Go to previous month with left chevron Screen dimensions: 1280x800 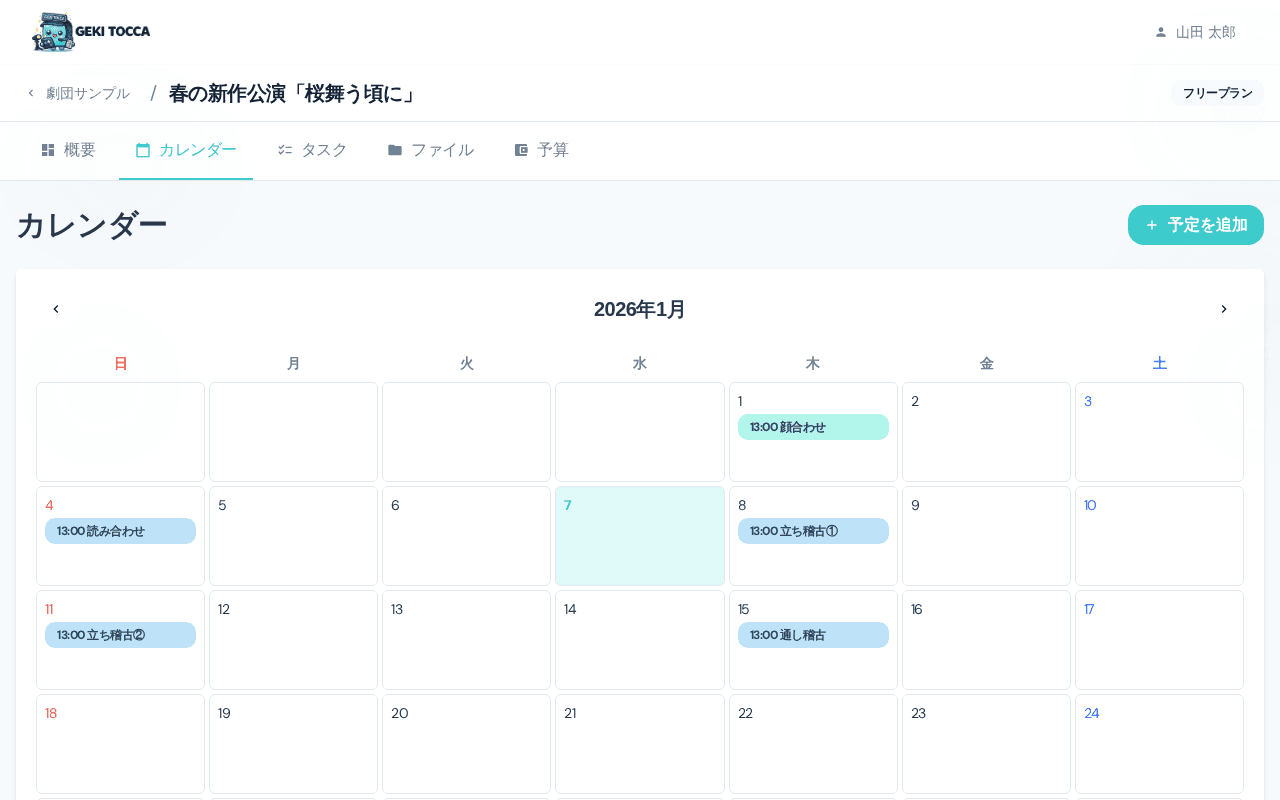56,309
